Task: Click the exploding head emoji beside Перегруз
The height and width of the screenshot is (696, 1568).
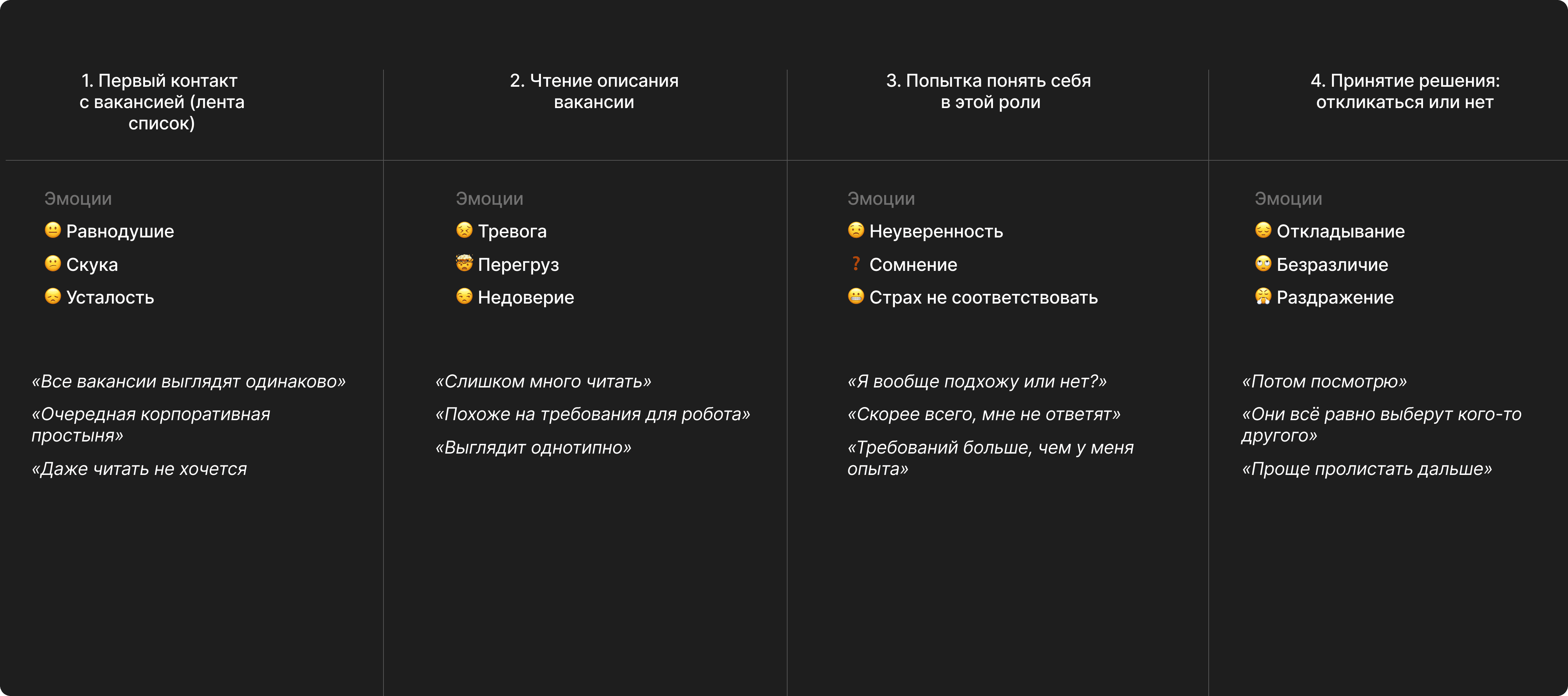Action: [465, 263]
